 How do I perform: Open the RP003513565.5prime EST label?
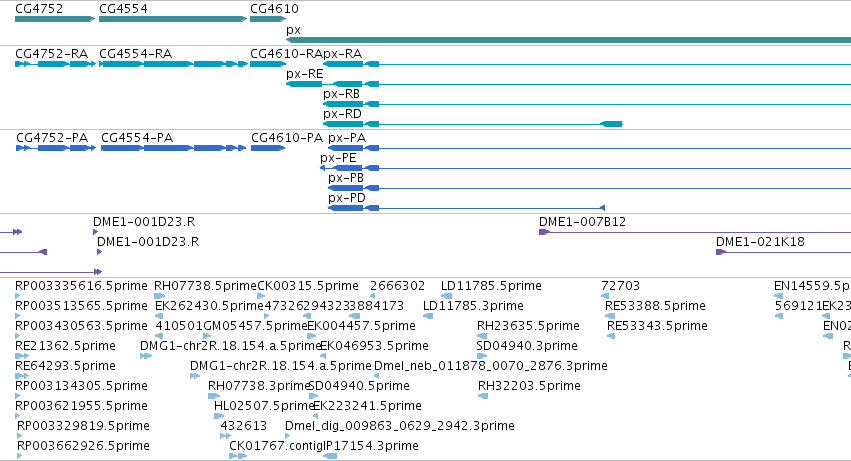81,306
